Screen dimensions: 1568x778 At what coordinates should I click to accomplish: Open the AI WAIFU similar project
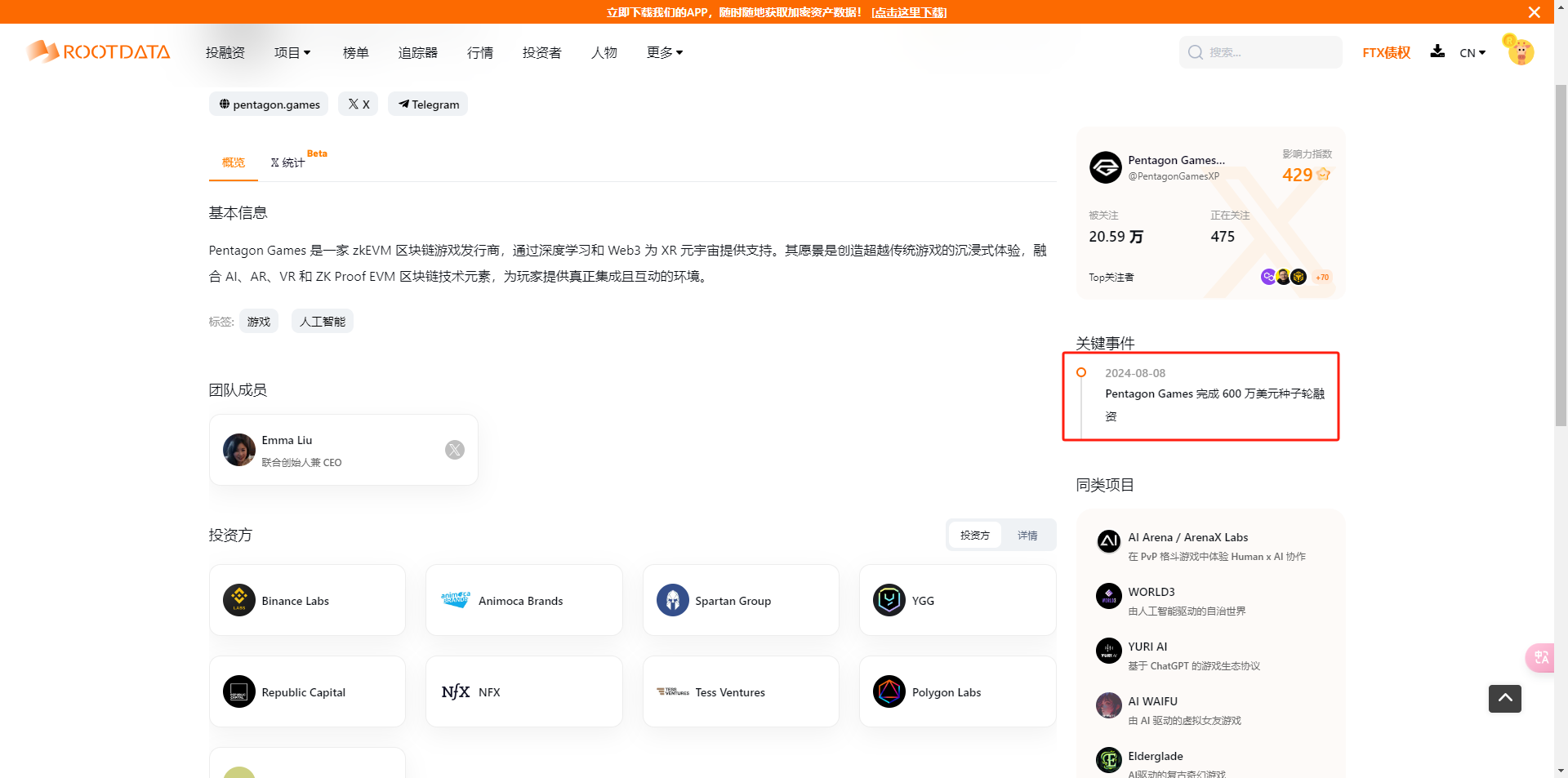[x=1152, y=701]
